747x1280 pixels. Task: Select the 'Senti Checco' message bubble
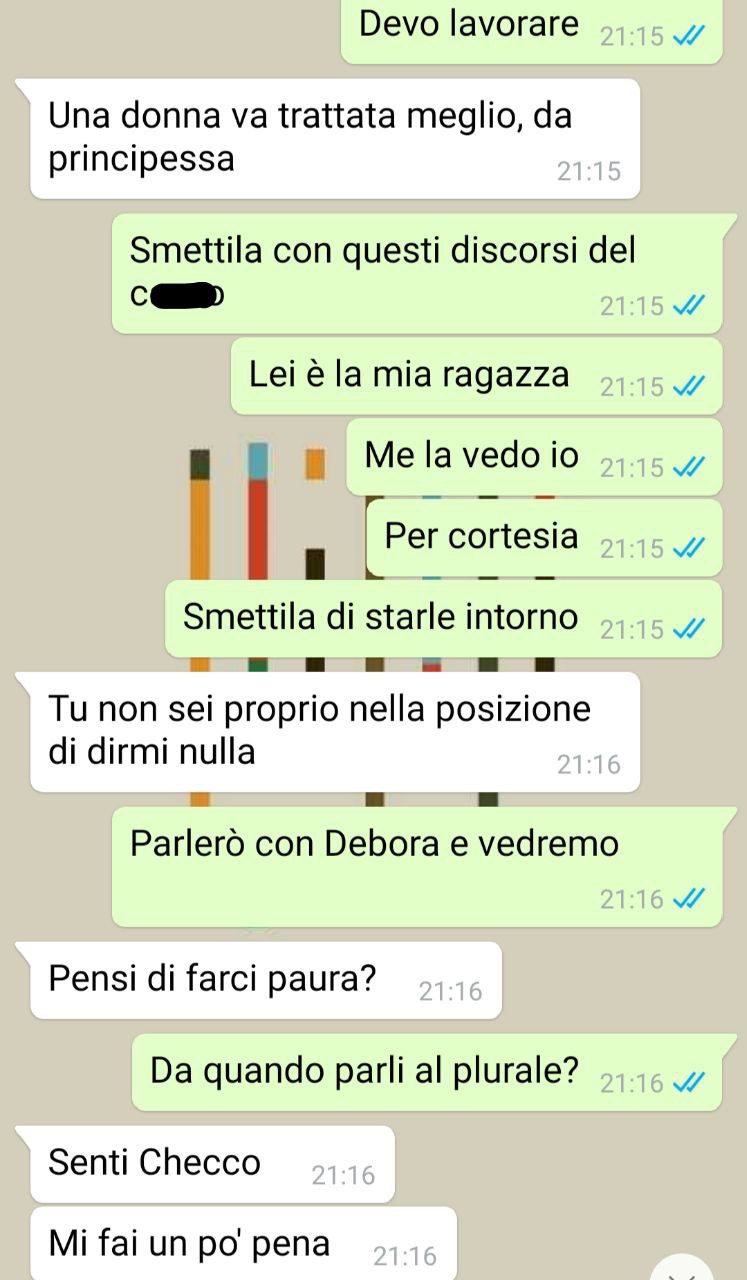point(213,1164)
